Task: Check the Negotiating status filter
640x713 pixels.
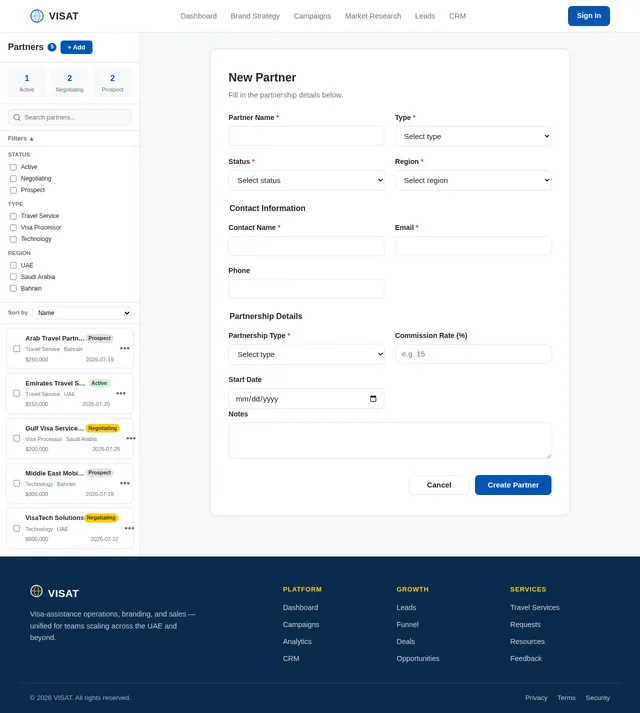Action: [x=13, y=179]
